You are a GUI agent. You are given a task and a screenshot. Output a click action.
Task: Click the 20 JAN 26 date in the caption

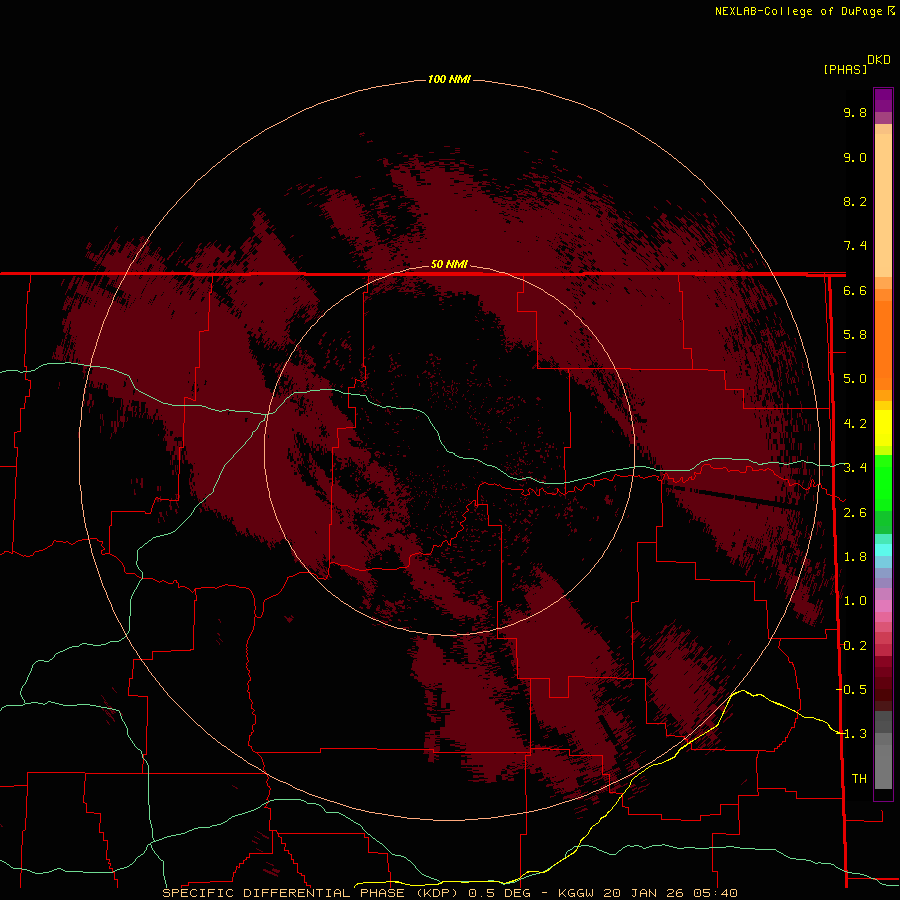(643, 893)
